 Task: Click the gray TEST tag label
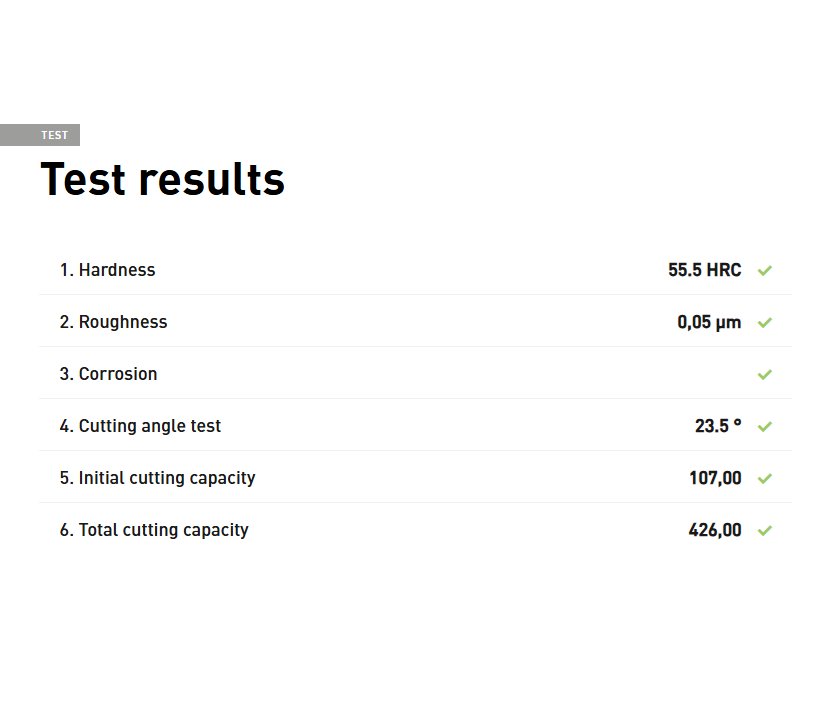click(54, 136)
